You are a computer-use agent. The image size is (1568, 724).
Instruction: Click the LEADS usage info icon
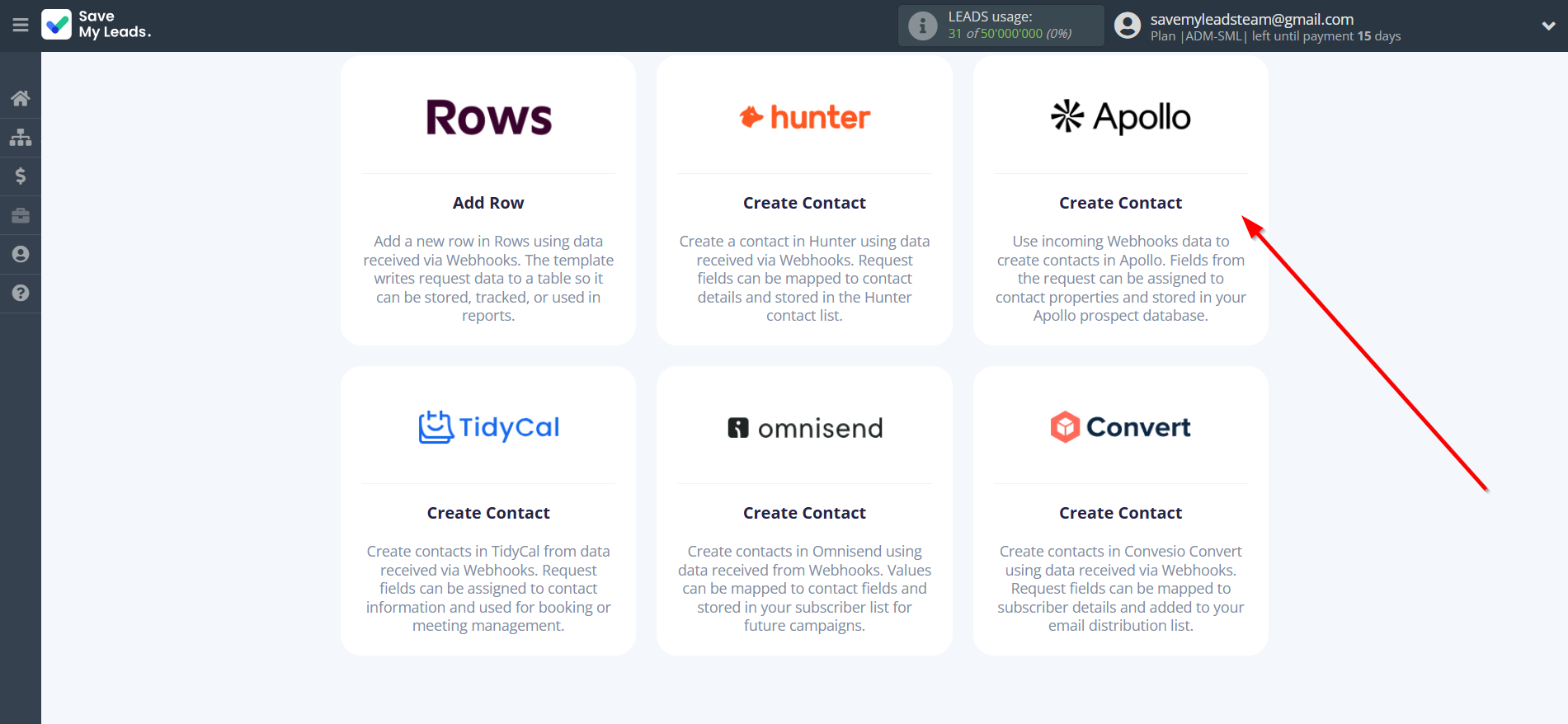click(x=922, y=26)
